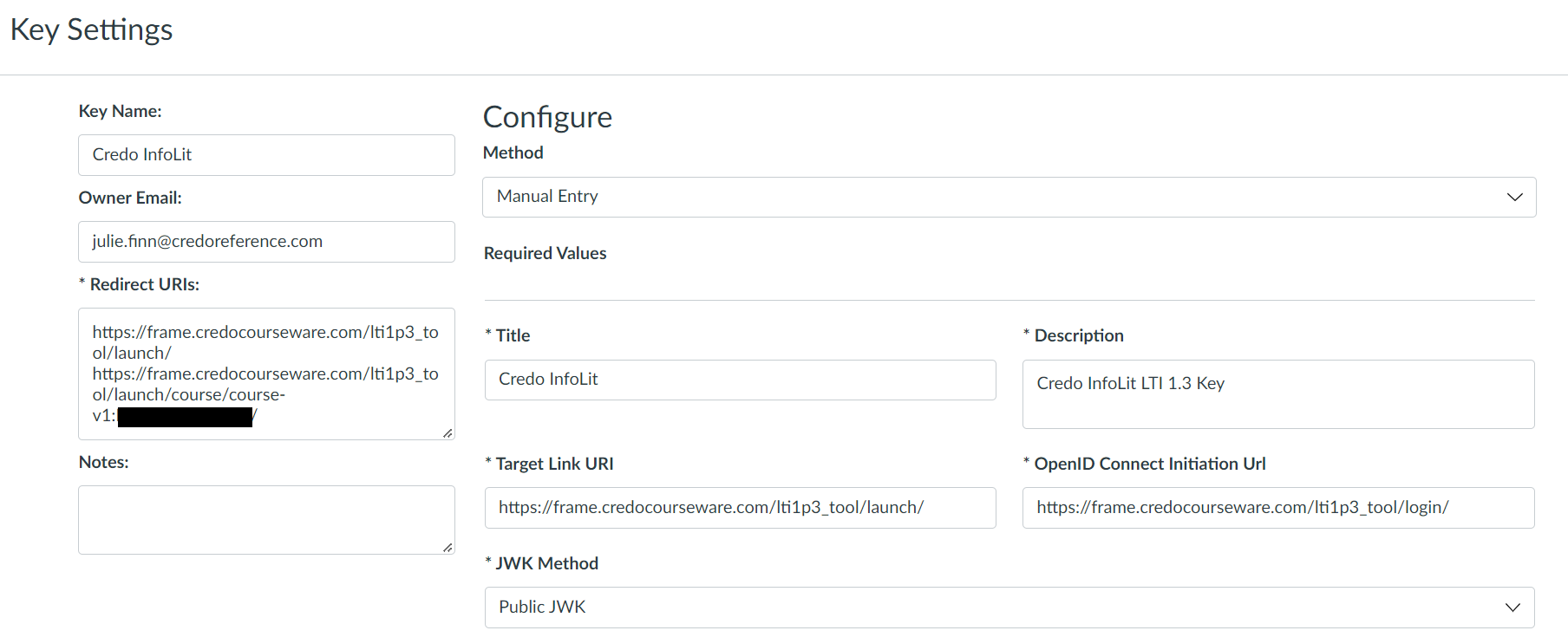Image resolution: width=1568 pixels, height=637 pixels.
Task: Click the empty Notes text area
Action: click(266, 520)
